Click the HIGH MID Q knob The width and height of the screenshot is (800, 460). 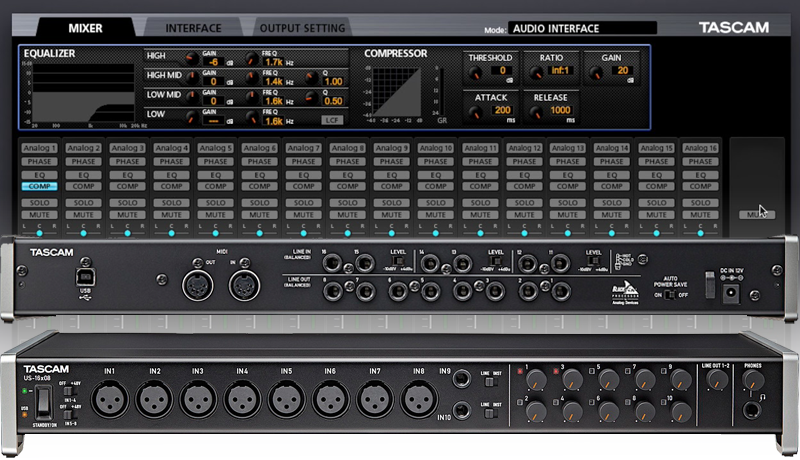(311, 78)
